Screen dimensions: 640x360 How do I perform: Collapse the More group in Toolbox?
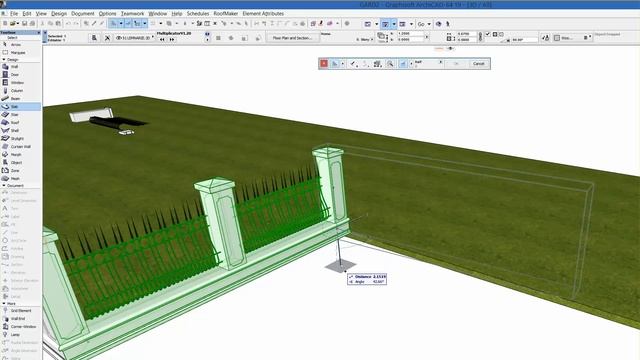[4, 304]
